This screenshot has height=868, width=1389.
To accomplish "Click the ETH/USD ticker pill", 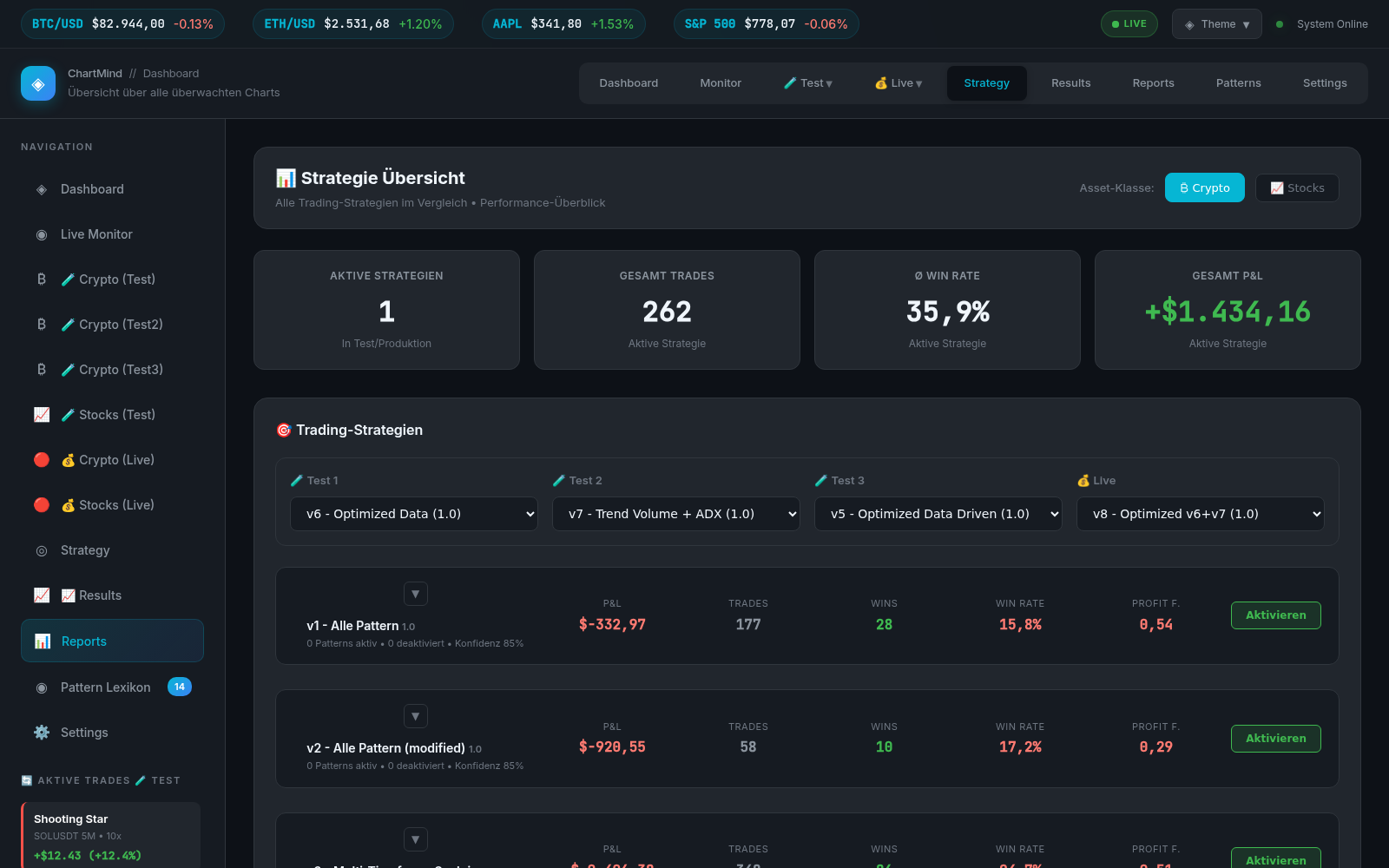I will click(x=353, y=24).
